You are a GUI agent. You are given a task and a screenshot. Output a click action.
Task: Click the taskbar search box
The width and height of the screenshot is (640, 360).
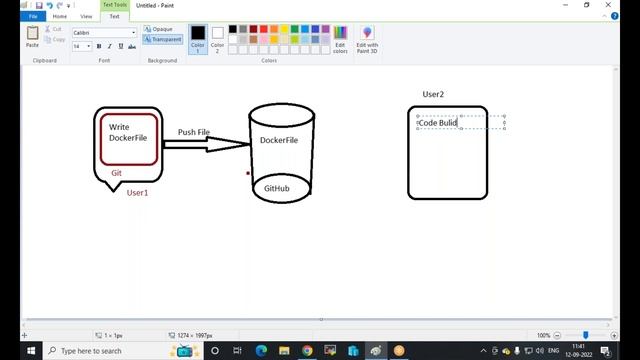[123, 351]
